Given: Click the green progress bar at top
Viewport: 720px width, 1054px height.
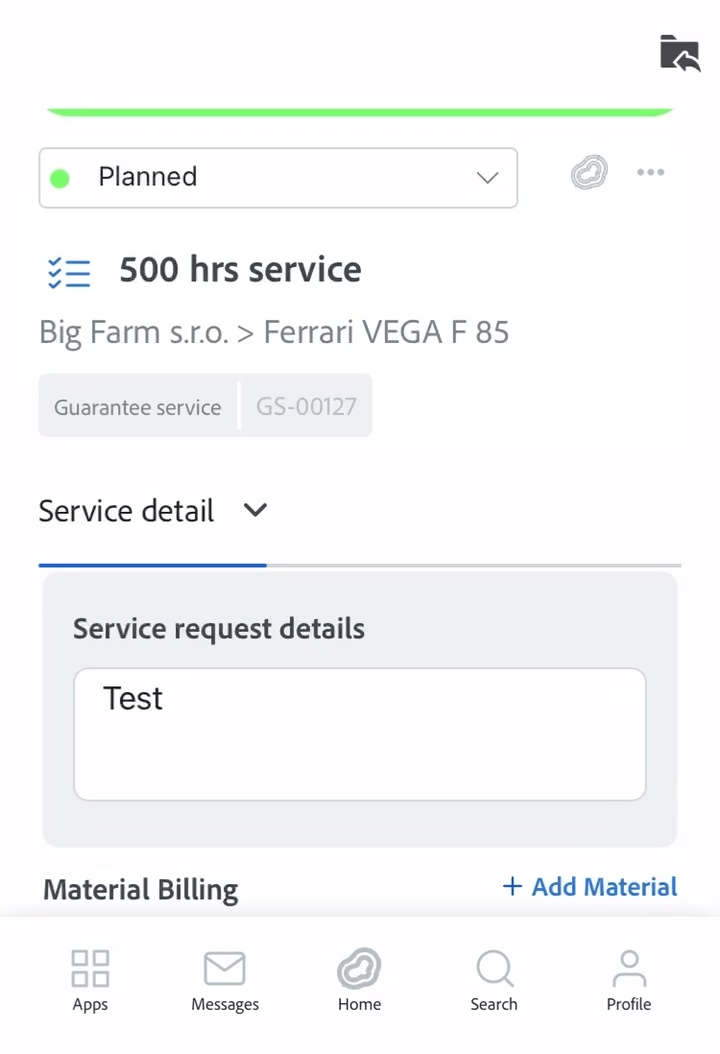Looking at the screenshot, I should (360, 112).
